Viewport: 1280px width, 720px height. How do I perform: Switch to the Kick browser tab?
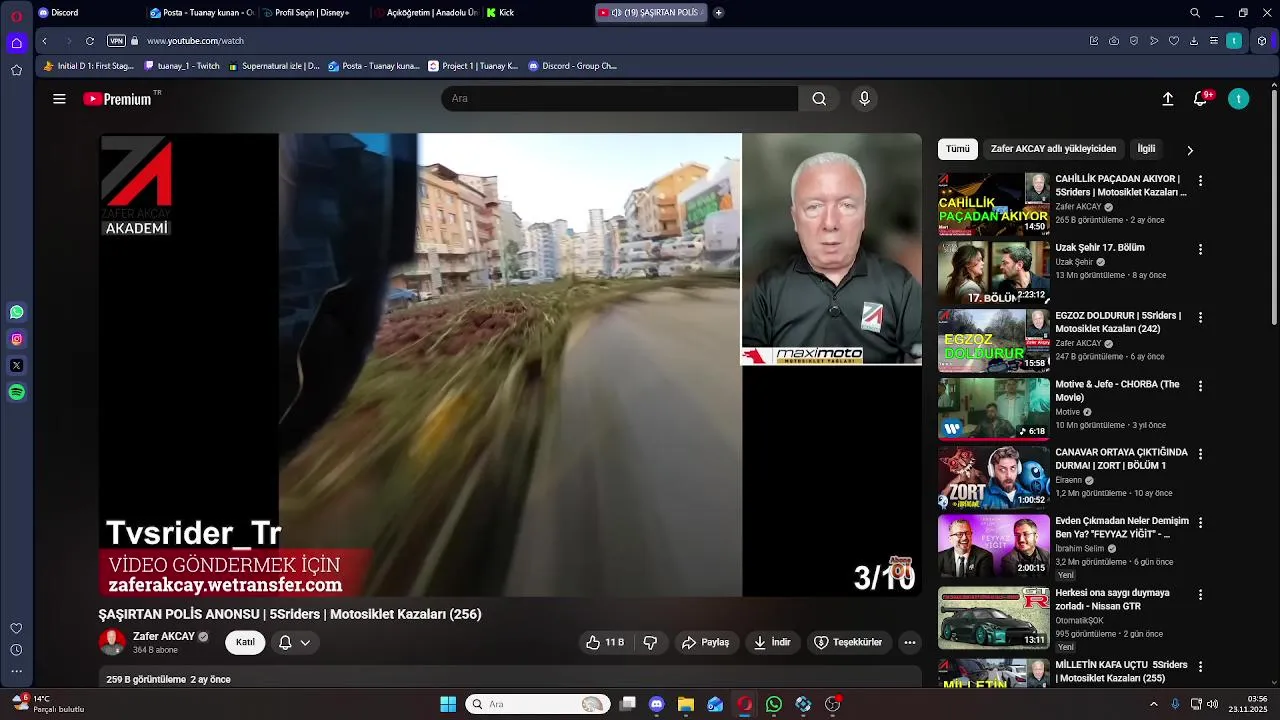[x=535, y=13]
